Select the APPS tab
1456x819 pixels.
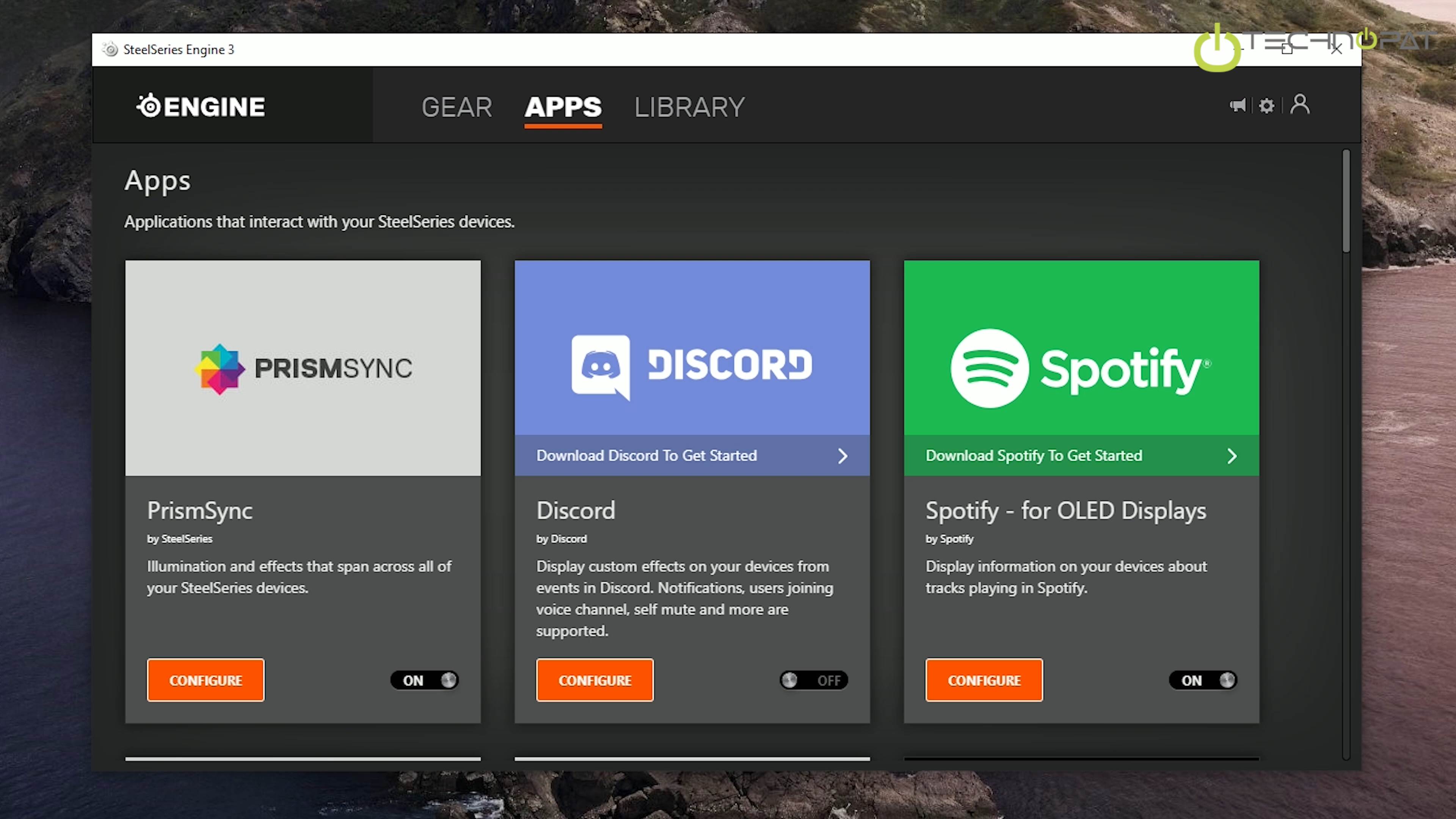point(563,107)
